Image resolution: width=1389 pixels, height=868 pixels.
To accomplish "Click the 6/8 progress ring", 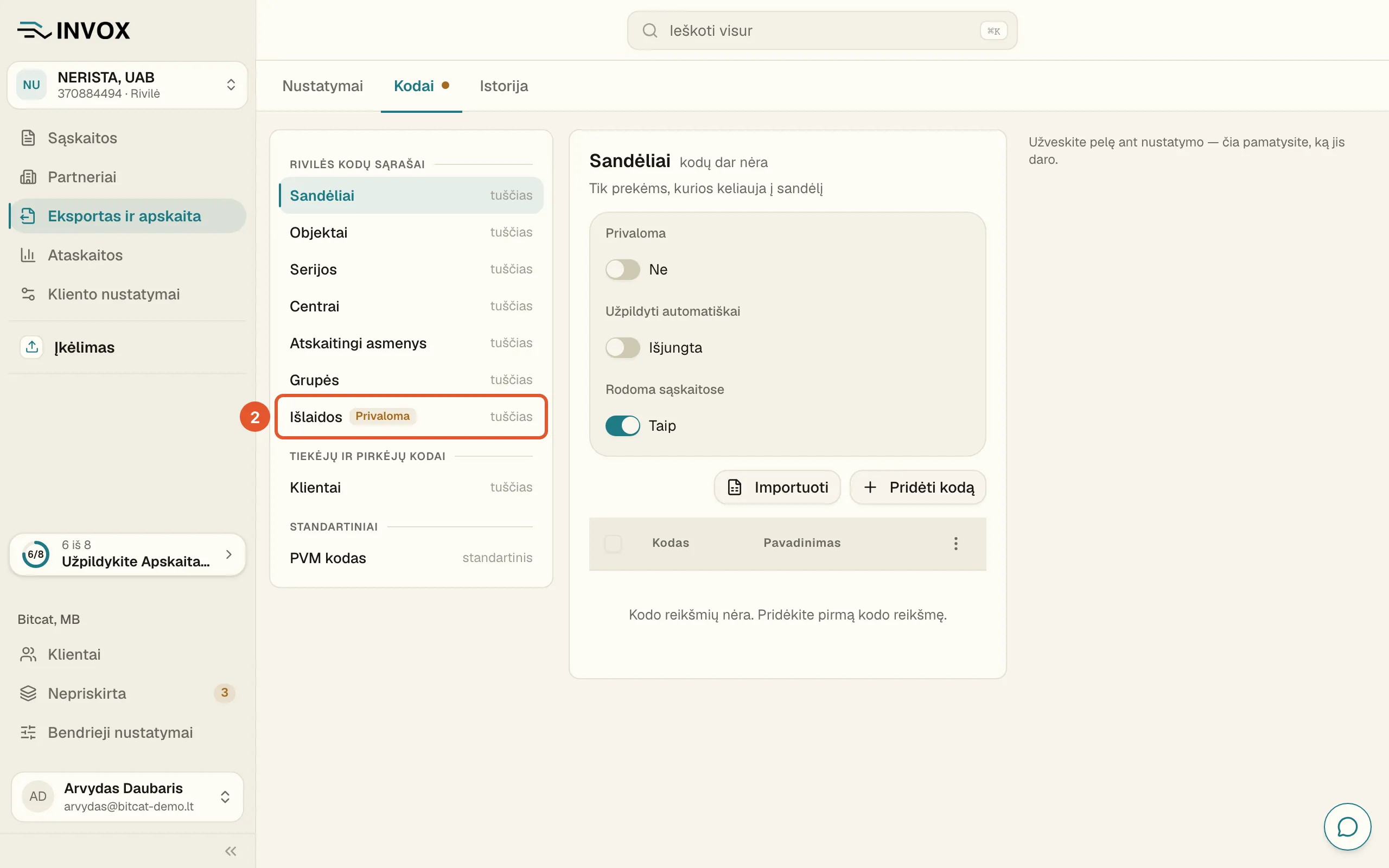I will [x=36, y=554].
